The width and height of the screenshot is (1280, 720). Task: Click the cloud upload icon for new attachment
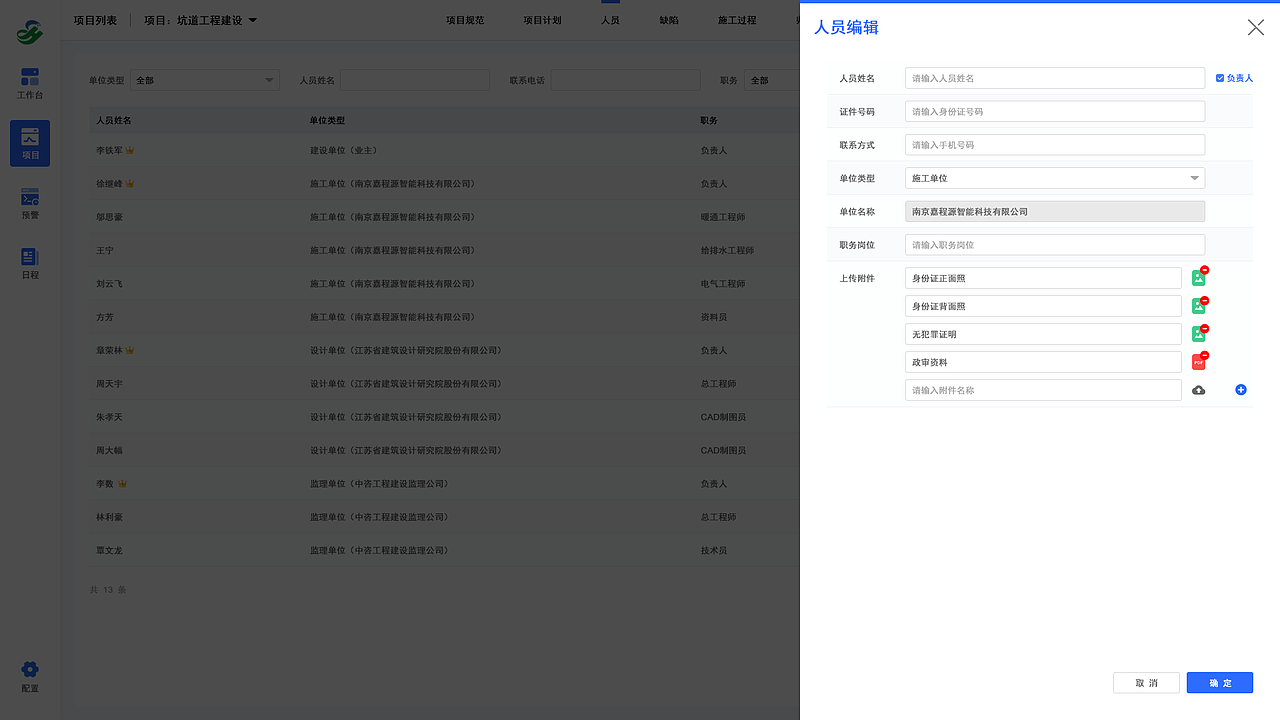(x=1199, y=390)
